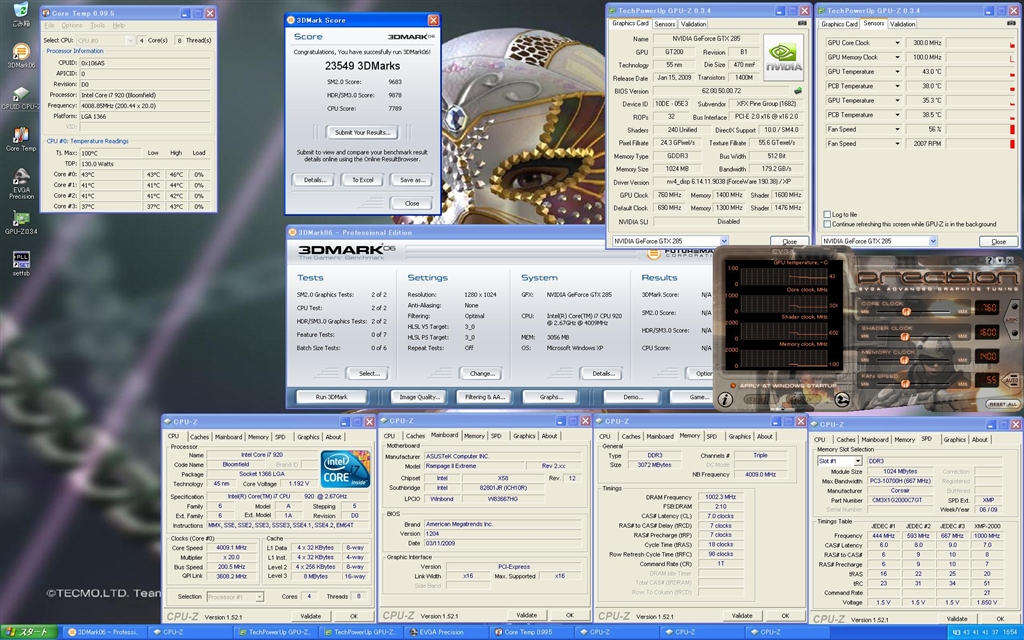
Task: Click the NVIDIA logo in GPU-Z
Action: point(783,57)
